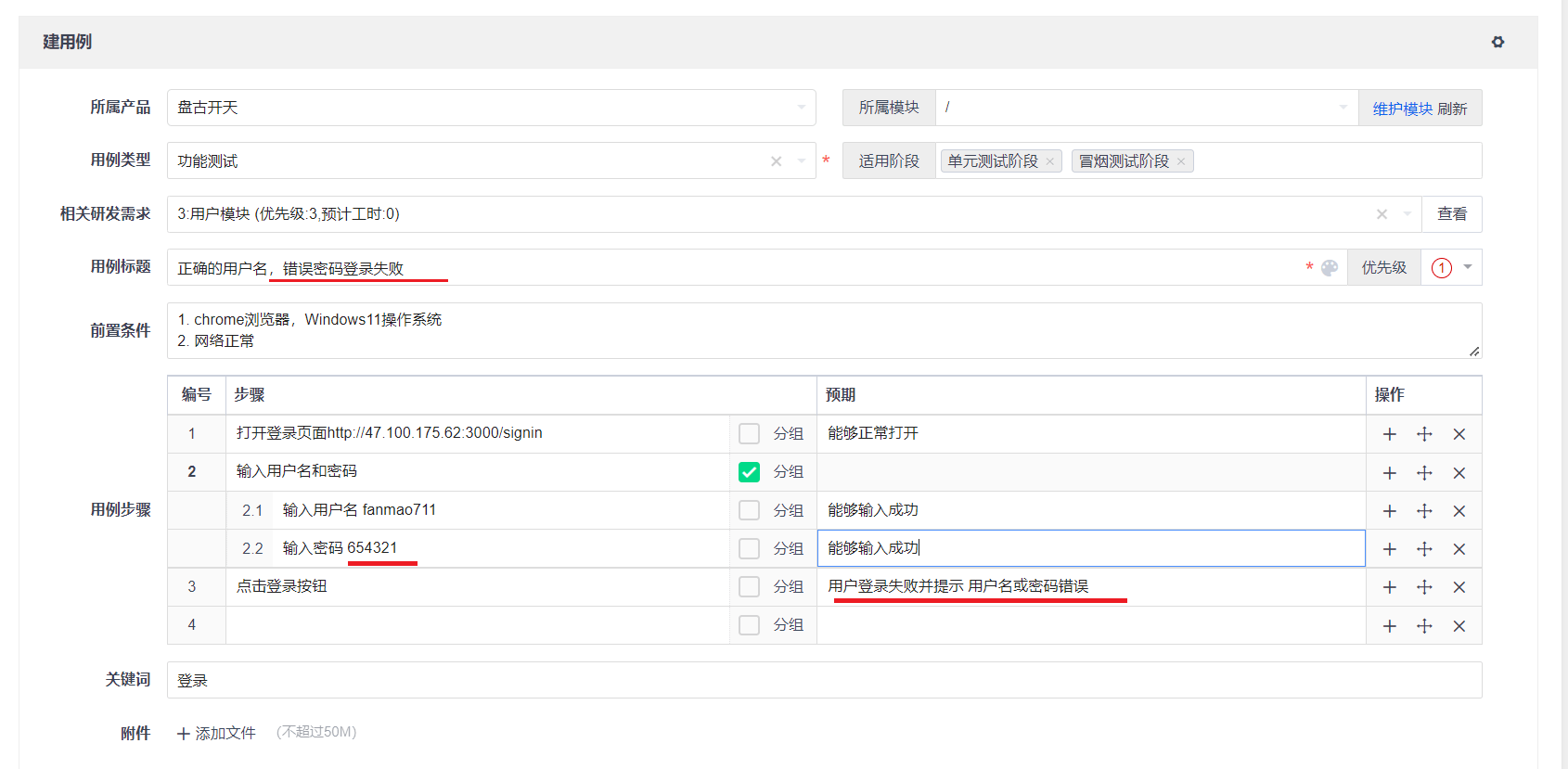Click the plus icon to add attachment
The image size is (1568, 769).
pos(184,734)
